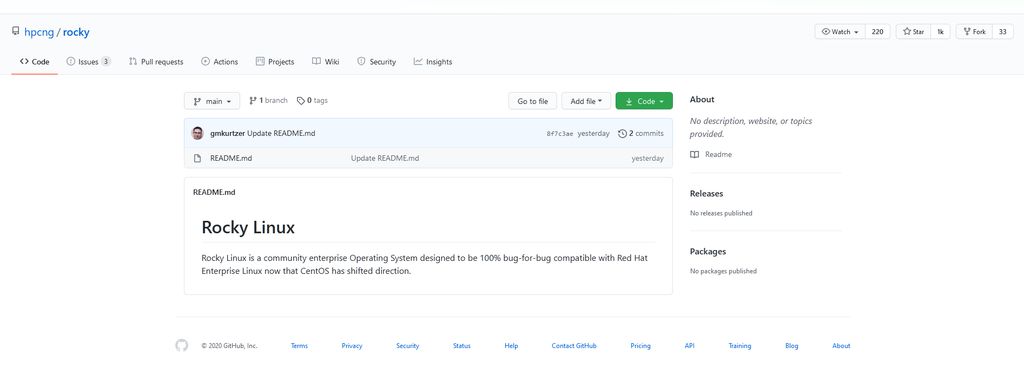
Task: Open the Packages section heading
Action: pyautogui.click(x=708, y=251)
